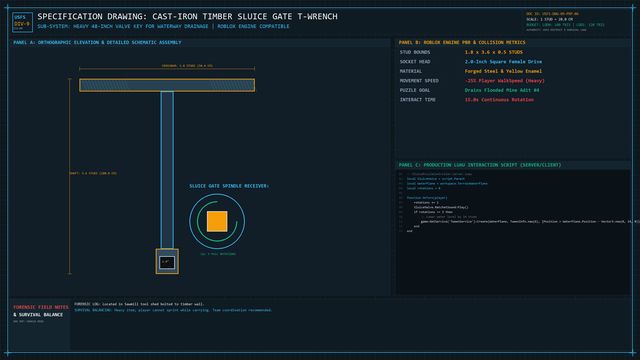Click the "function" line in the Luau script
The height and width of the screenshot is (360, 640).
click(427, 198)
